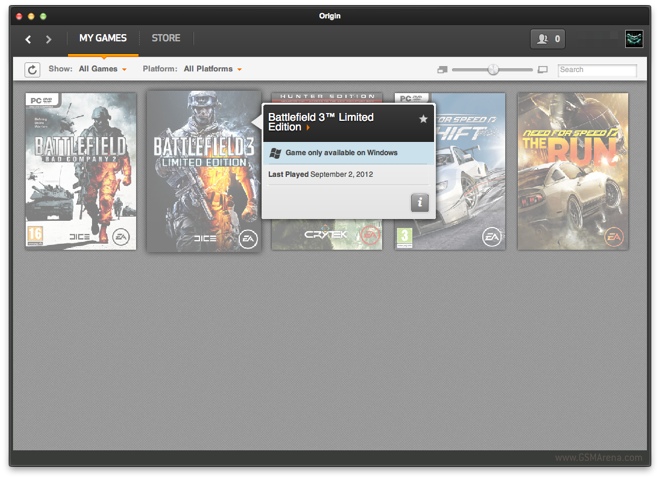Viewport: 660px width, 479px height.
Task: Minimize the window via the yellow button
Action: pyautogui.click(x=31, y=16)
